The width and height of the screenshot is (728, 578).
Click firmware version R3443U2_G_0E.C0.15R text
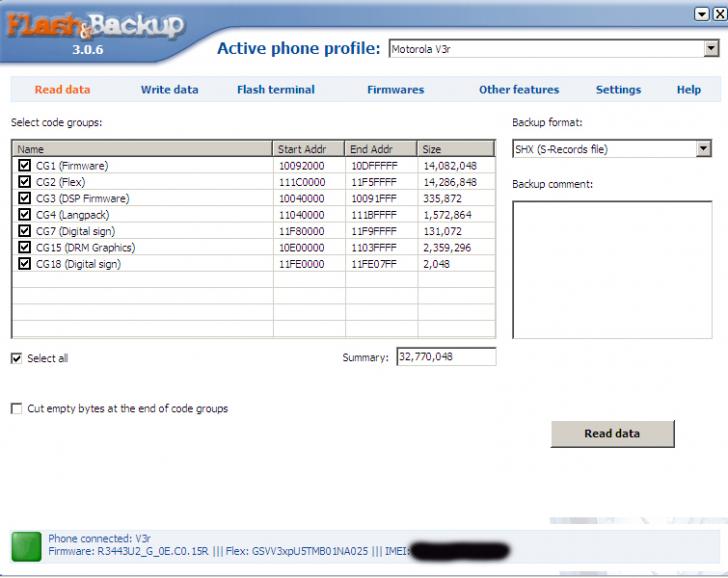[x=153, y=552]
